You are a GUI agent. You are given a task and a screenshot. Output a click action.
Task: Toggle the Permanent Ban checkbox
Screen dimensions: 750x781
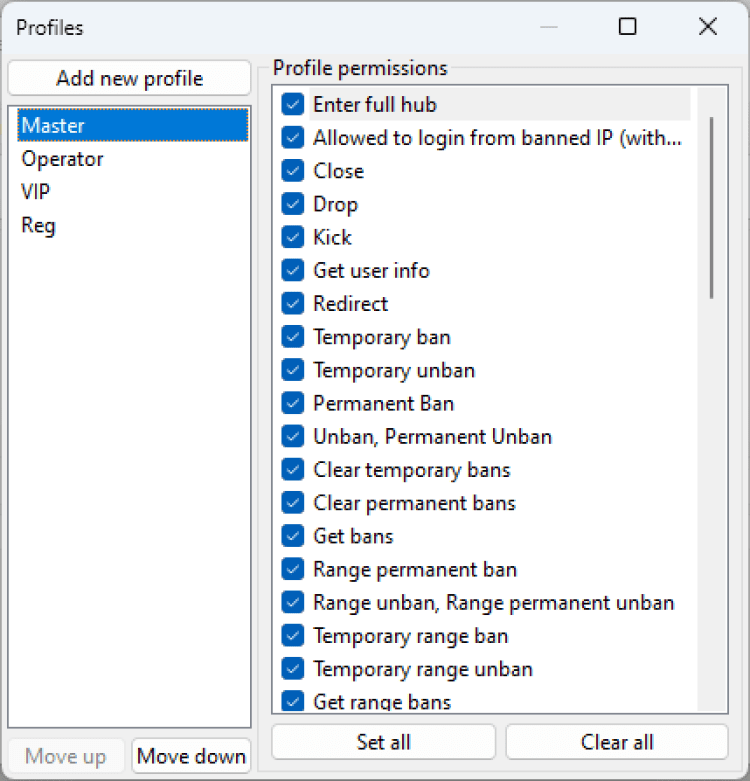click(293, 403)
